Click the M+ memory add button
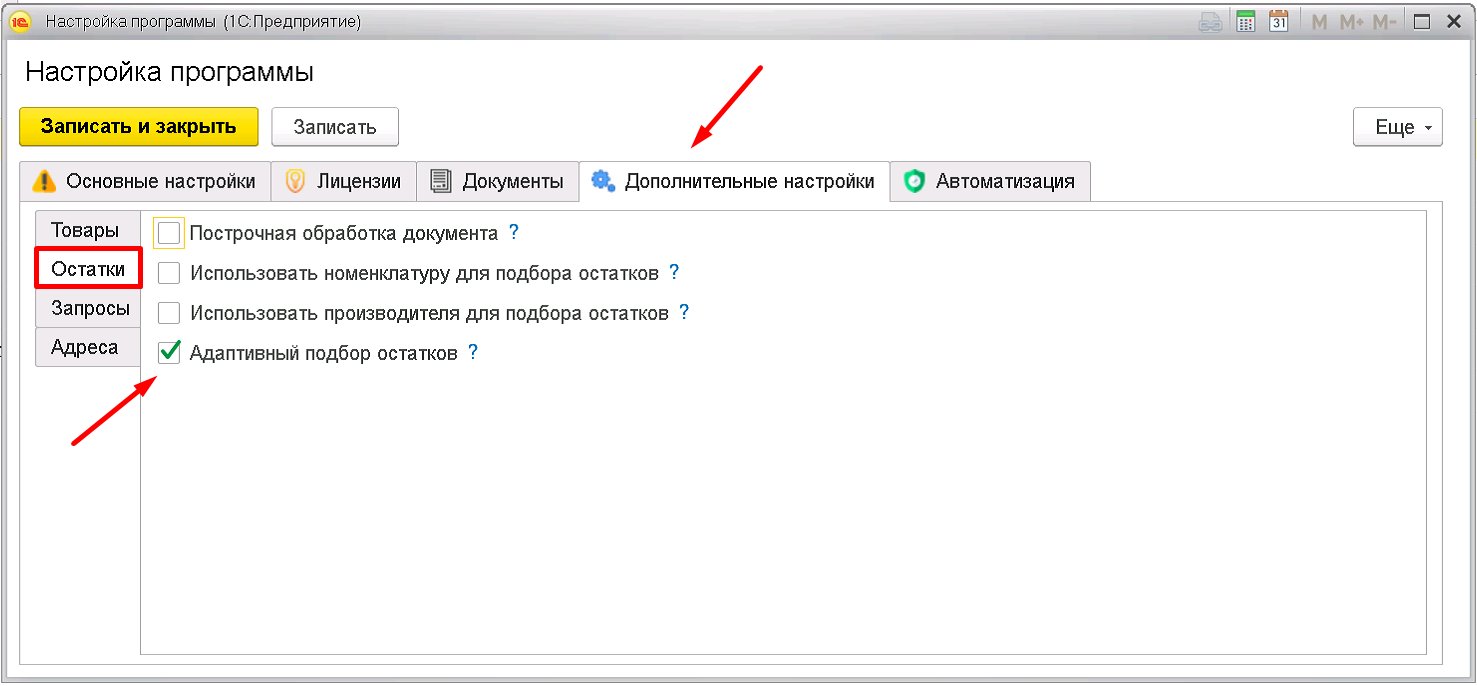Viewport: 1477px width, 686px height. click(x=1352, y=21)
